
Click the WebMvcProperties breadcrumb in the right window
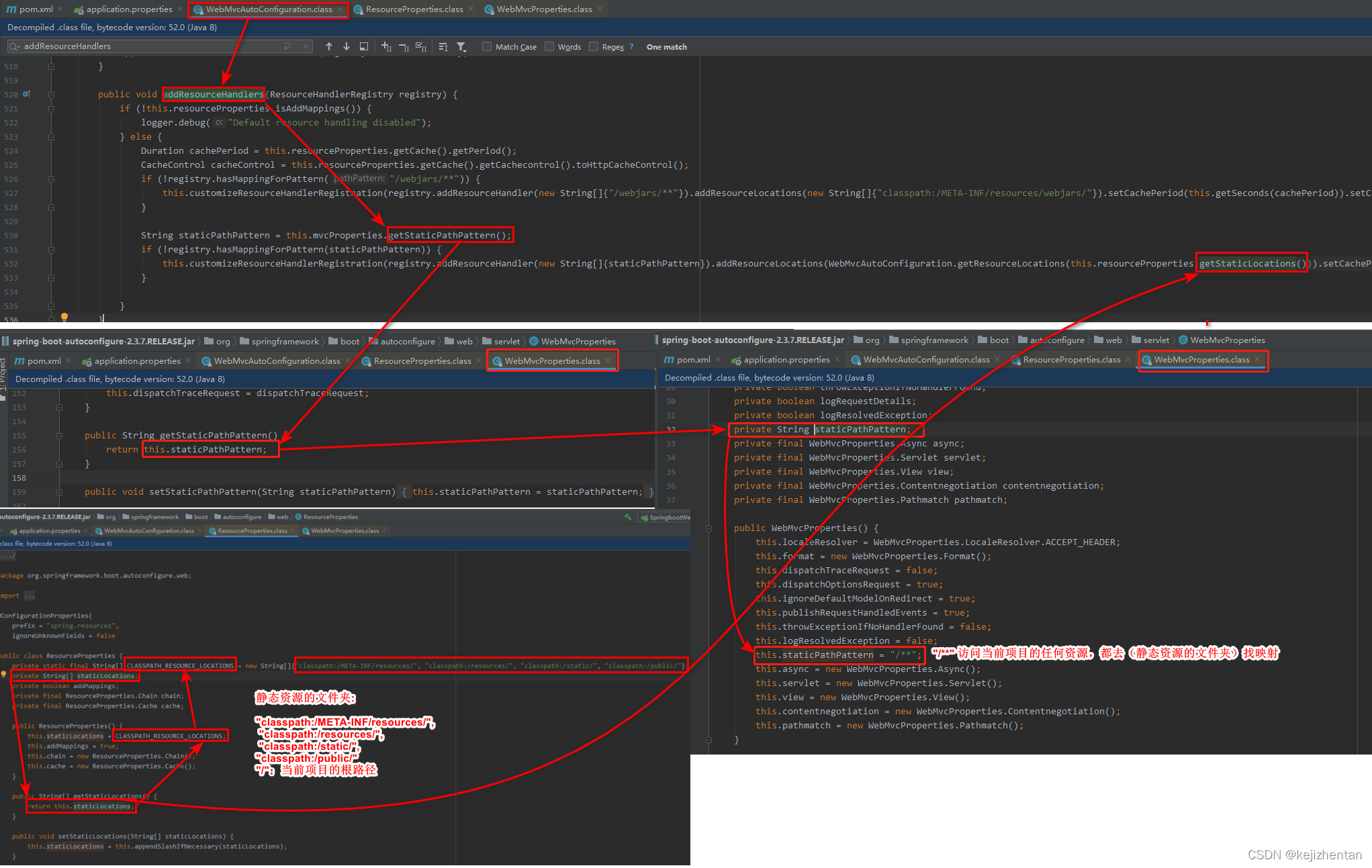point(1222,340)
